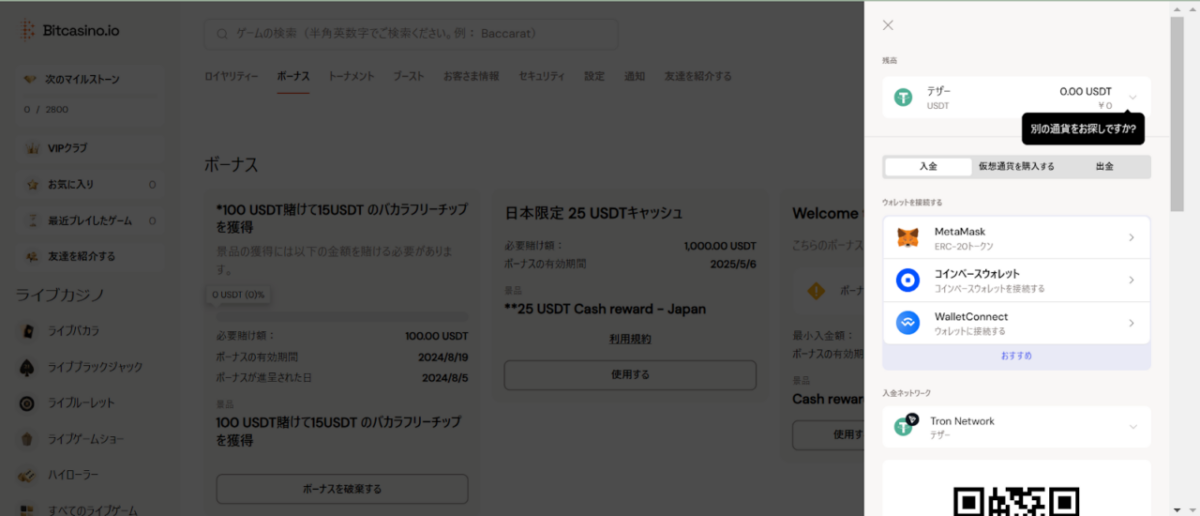Click the 最近プレイしたゲーム icon
The image size is (1200, 516).
tap(31, 220)
